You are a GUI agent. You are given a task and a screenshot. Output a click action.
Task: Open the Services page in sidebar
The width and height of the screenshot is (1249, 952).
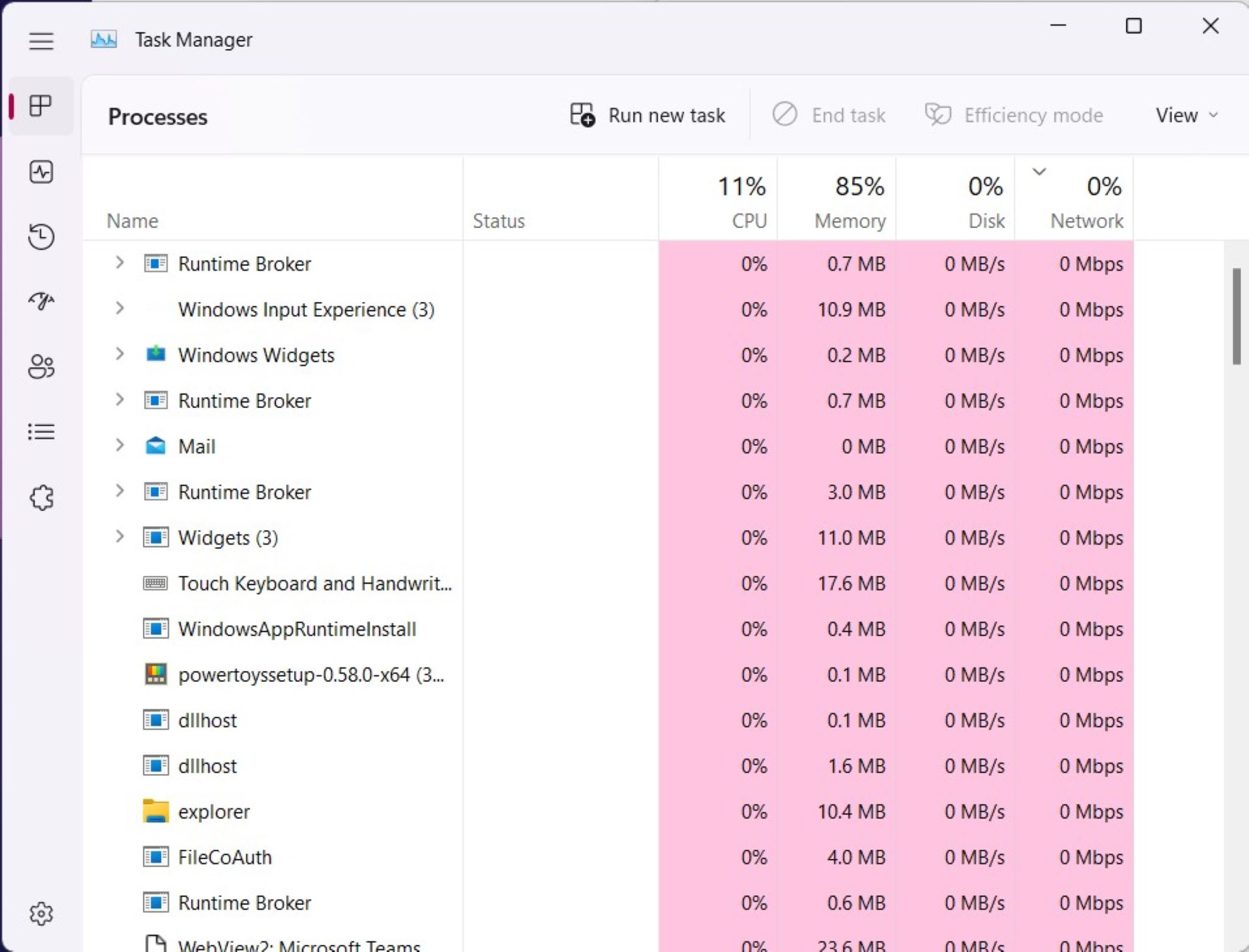click(x=41, y=498)
